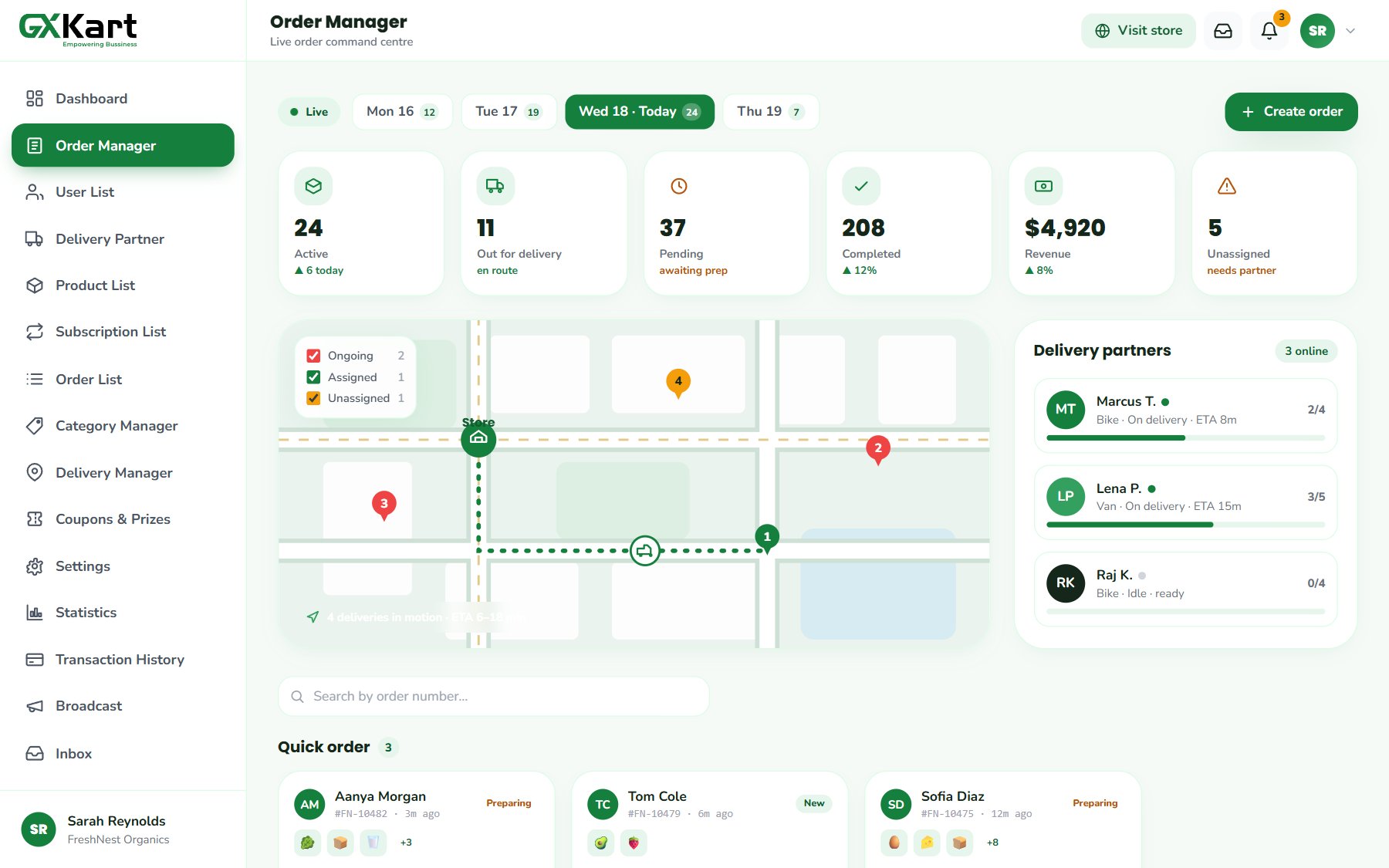1389x868 pixels.
Task: Select the Tue 17 date tab
Action: click(509, 112)
